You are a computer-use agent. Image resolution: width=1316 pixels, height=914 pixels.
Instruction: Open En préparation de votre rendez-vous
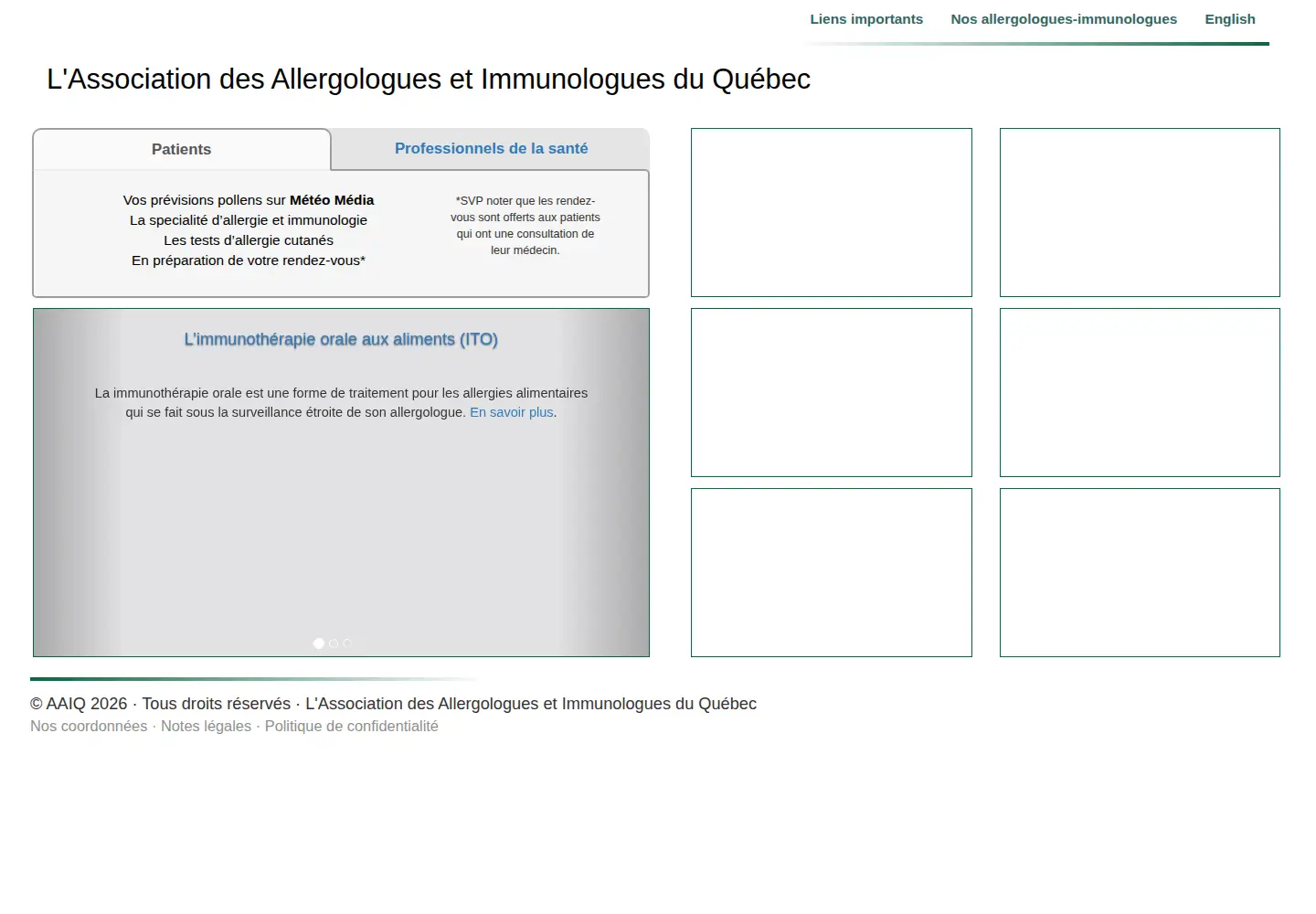click(249, 260)
